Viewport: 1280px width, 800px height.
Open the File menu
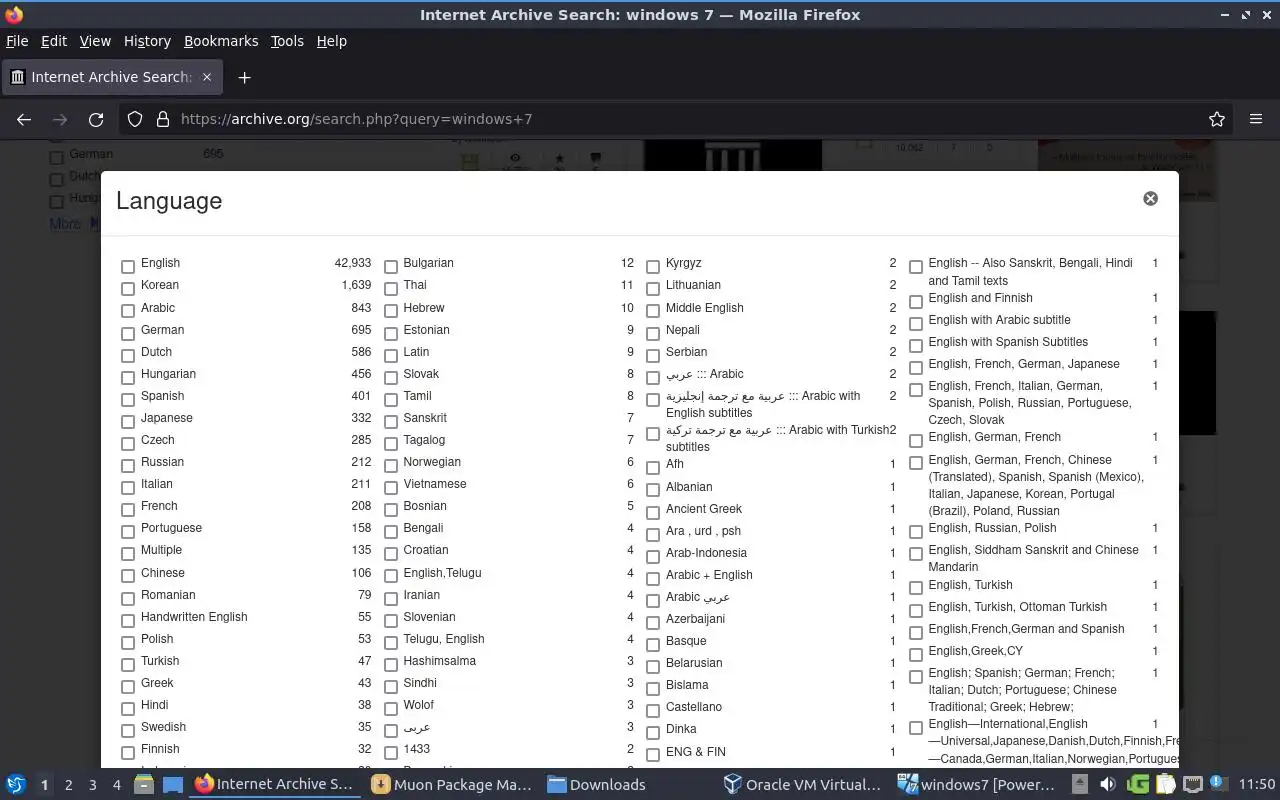17,41
